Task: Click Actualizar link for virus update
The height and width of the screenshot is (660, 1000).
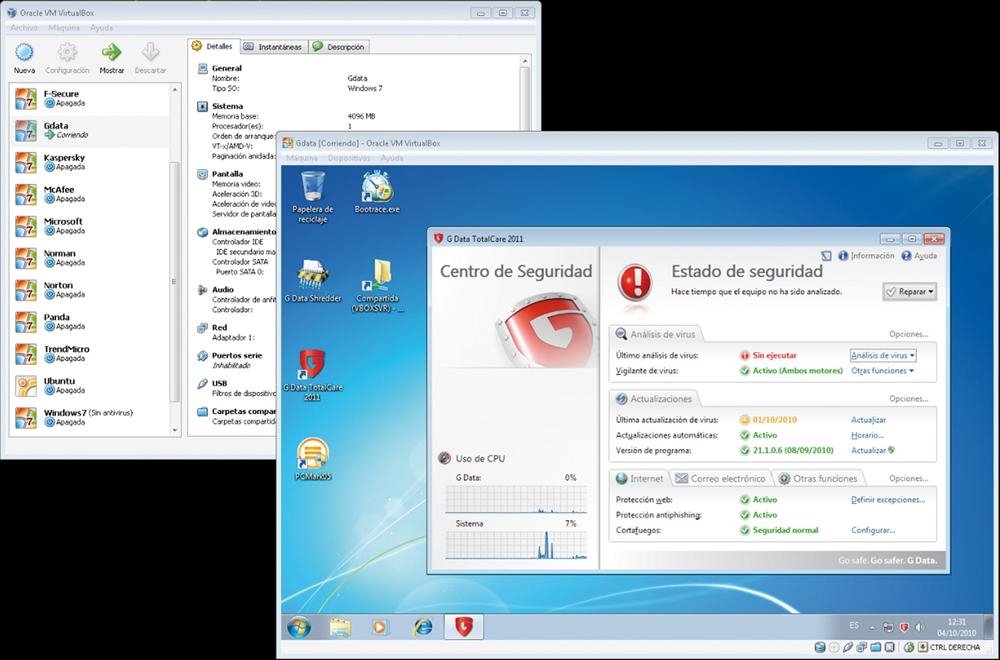Action: tap(869, 420)
